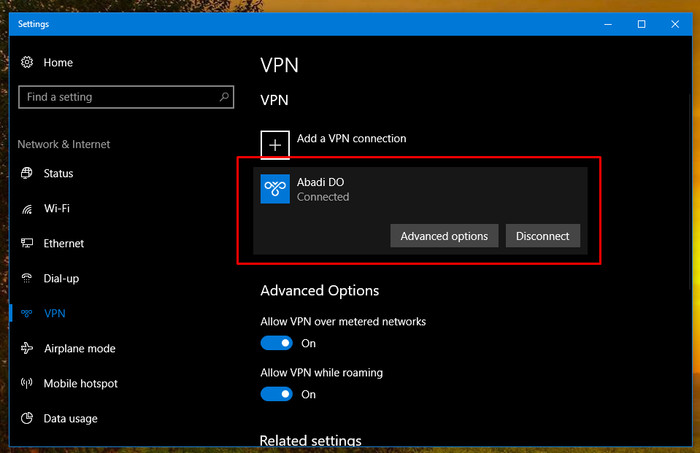The height and width of the screenshot is (453, 700).
Task: Click the Data usage pie icon
Action: click(x=27, y=418)
